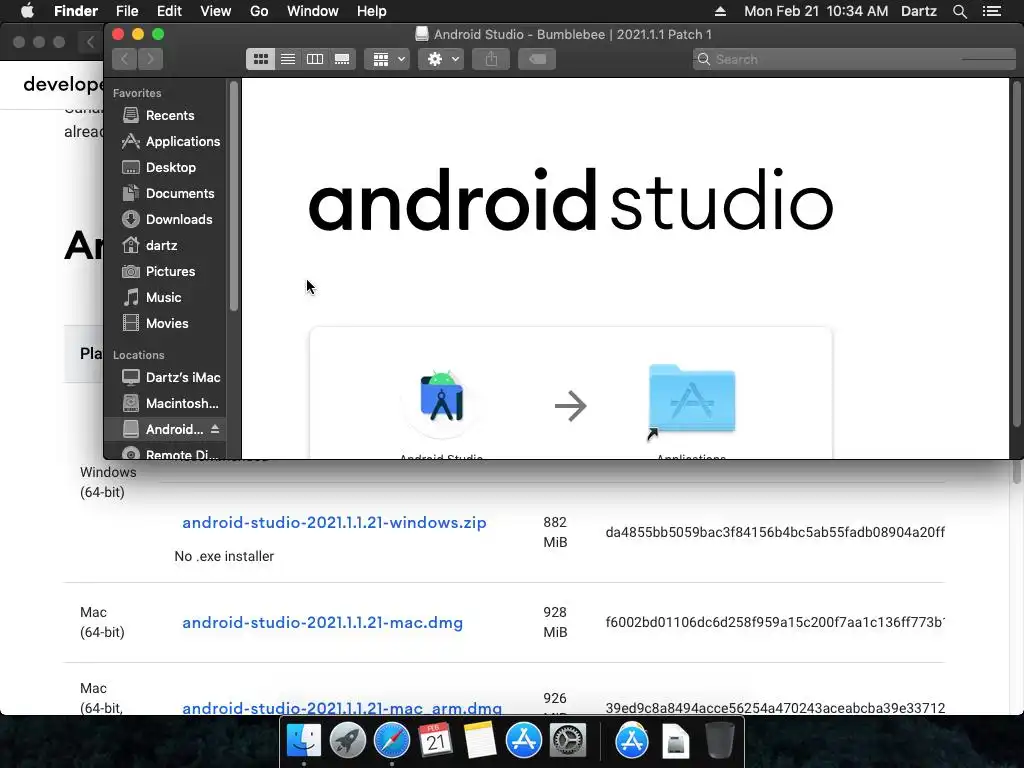1024x768 pixels.
Task: Click the Finder content area scrollbar
Action: coord(1016,255)
